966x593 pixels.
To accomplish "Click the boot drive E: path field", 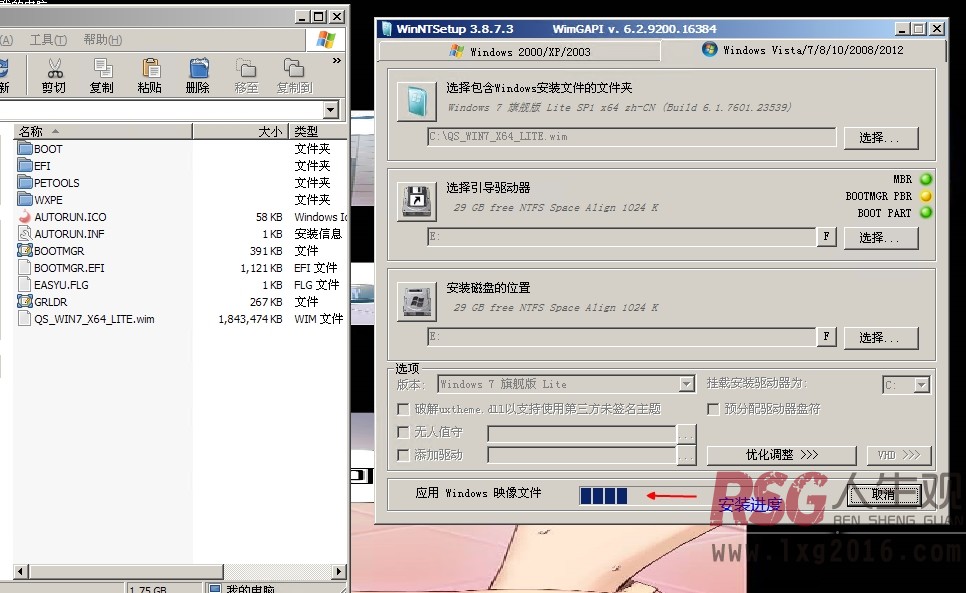I will tap(622, 236).
